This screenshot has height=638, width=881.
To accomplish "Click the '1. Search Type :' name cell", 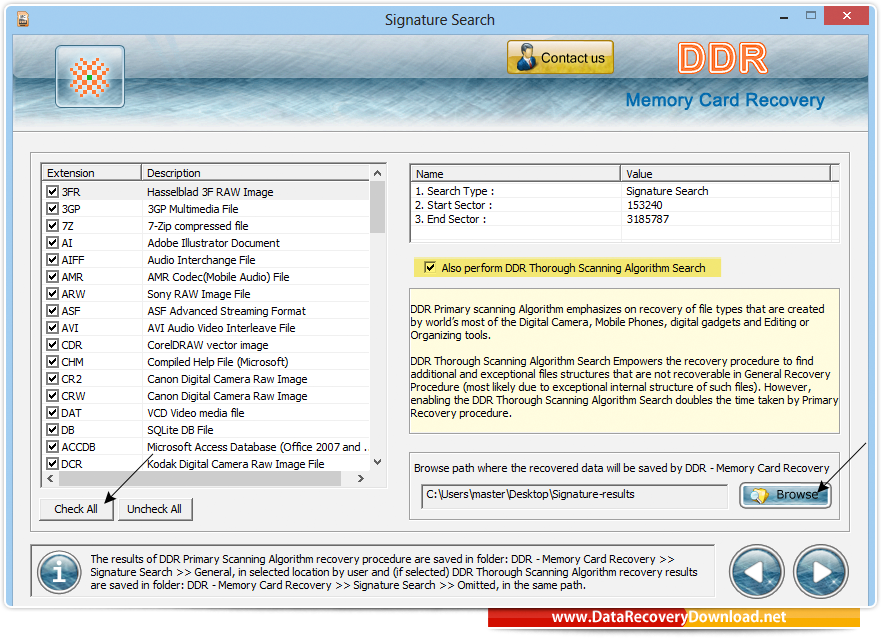I will 455,191.
